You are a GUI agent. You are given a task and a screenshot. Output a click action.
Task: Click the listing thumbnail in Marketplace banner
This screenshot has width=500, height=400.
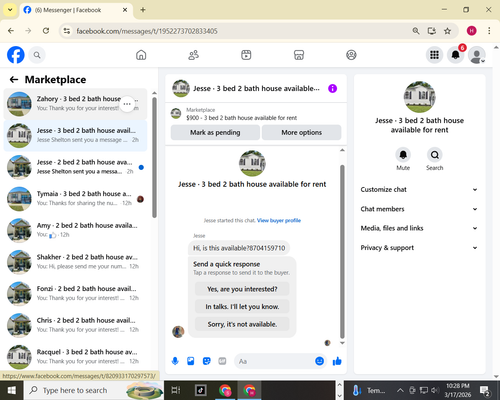coord(176,113)
